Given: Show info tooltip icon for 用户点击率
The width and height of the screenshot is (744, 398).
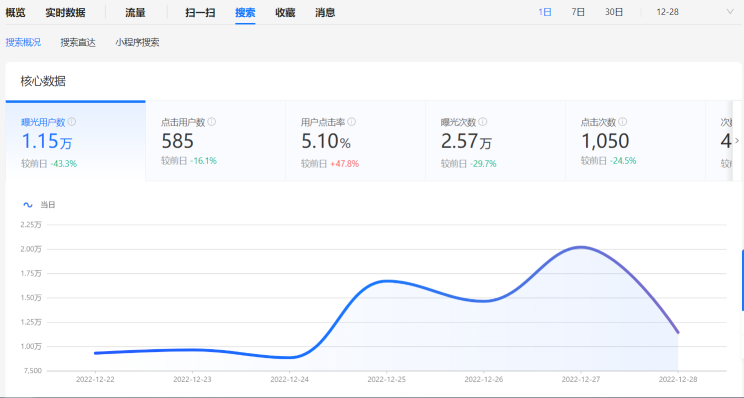Looking at the screenshot, I should click(352, 122).
